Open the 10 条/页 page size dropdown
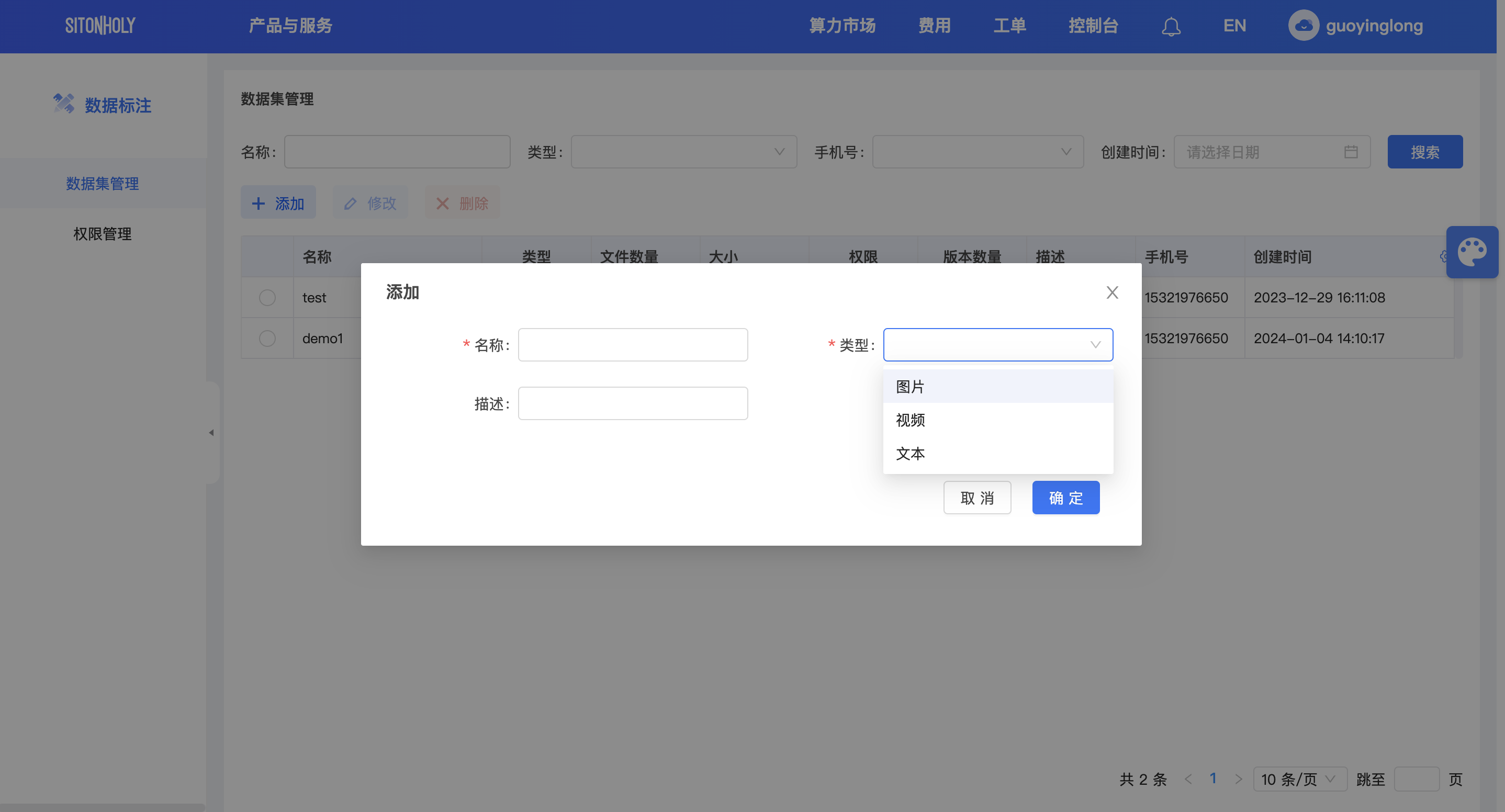The width and height of the screenshot is (1505, 812). (1300, 779)
